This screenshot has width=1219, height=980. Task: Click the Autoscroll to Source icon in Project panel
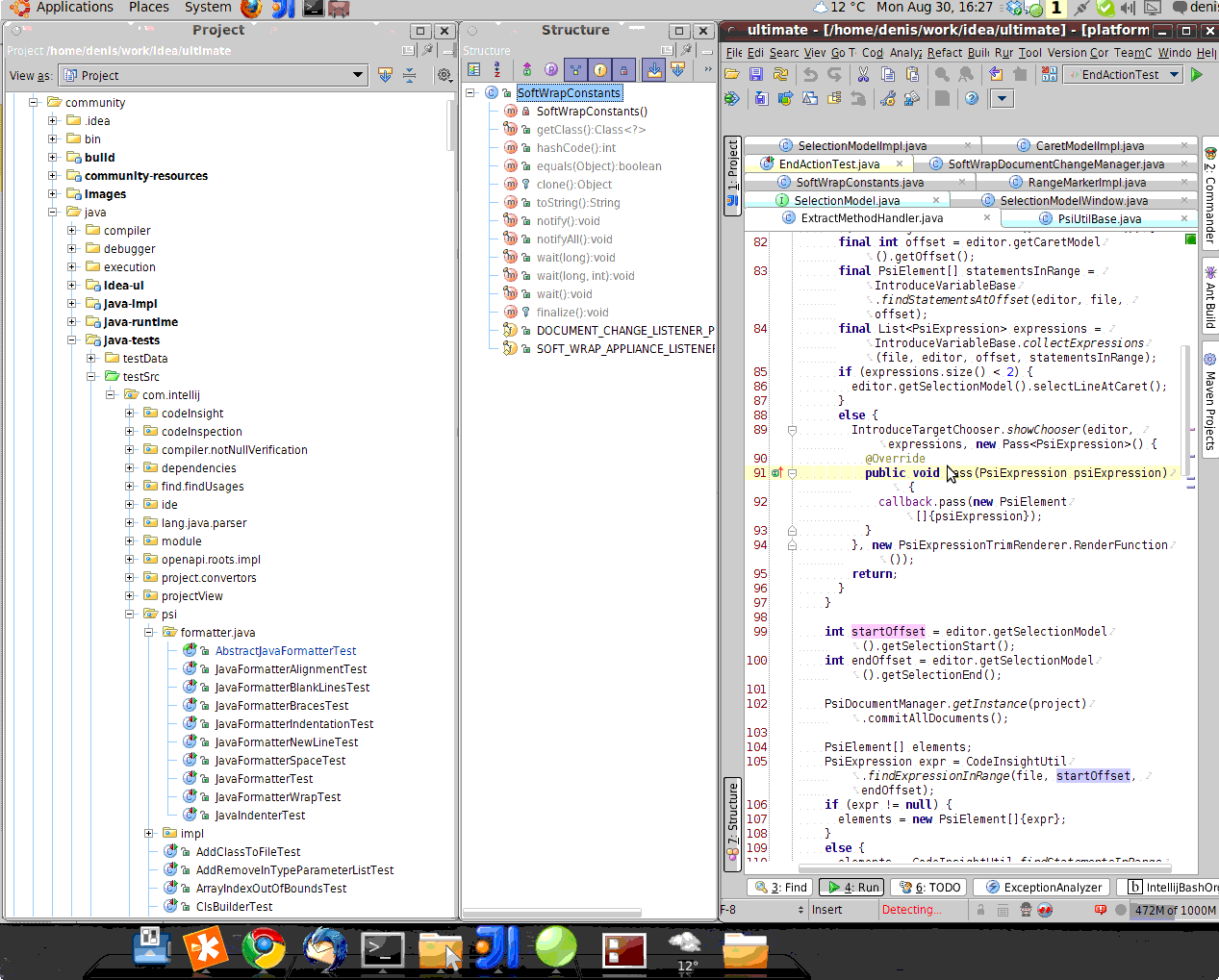(x=385, y=75)
